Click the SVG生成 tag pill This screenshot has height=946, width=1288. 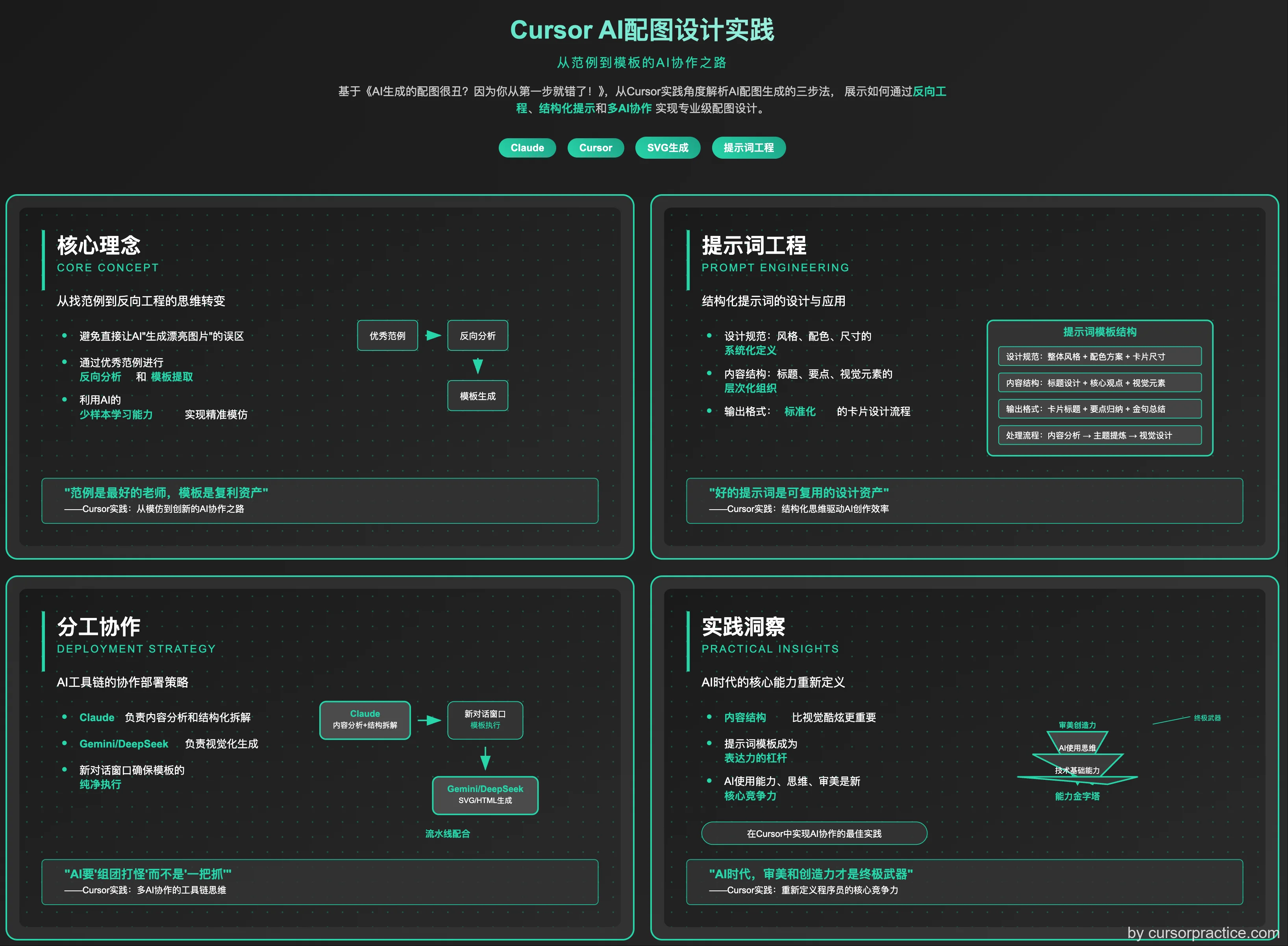pyautogui.click(x=667, y=148)
